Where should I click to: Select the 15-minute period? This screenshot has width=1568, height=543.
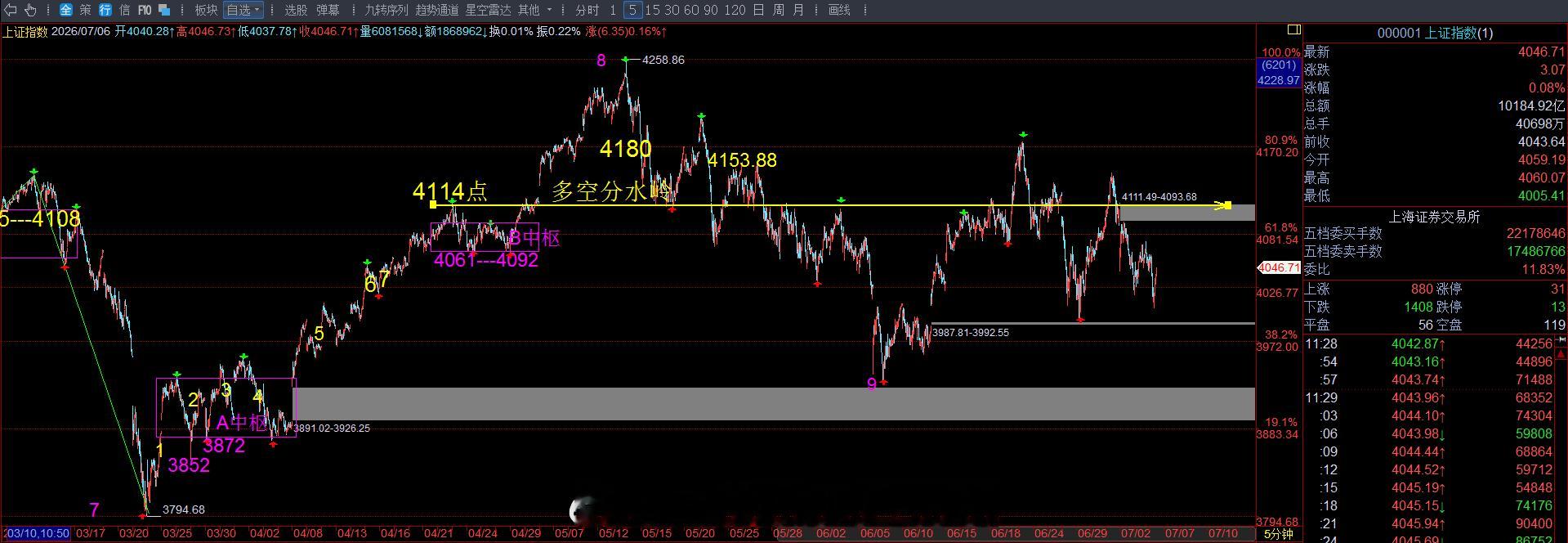click(x=652, y=10)
